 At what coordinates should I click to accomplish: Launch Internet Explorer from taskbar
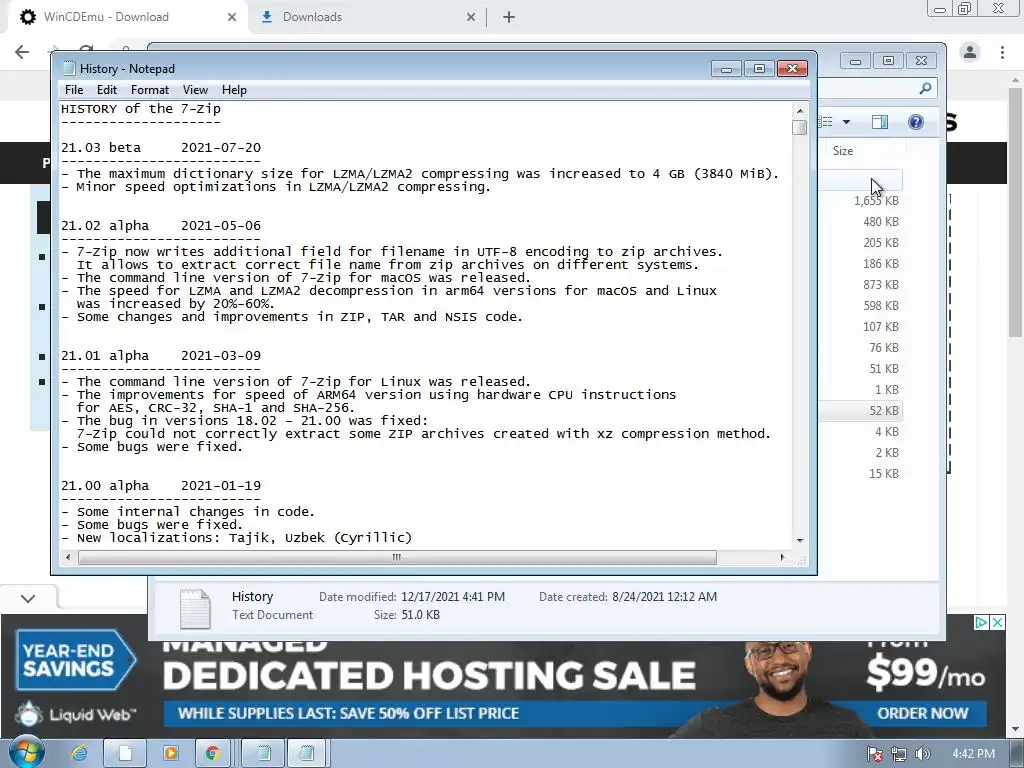(79, 753)
